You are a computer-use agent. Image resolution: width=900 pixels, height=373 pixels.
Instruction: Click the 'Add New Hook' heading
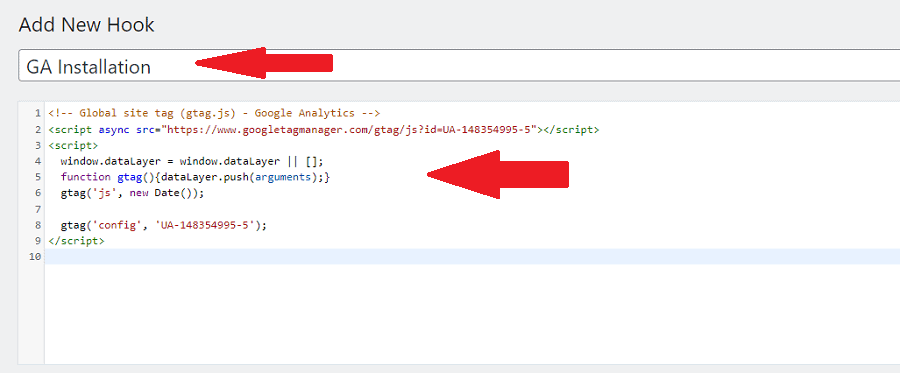coord(87,25)
